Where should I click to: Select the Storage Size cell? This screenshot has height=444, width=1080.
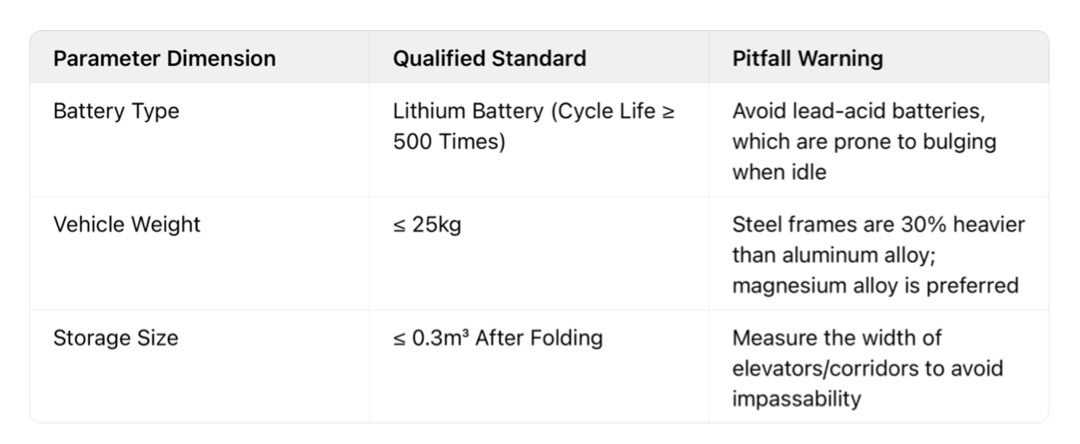[x=116, y=338]
